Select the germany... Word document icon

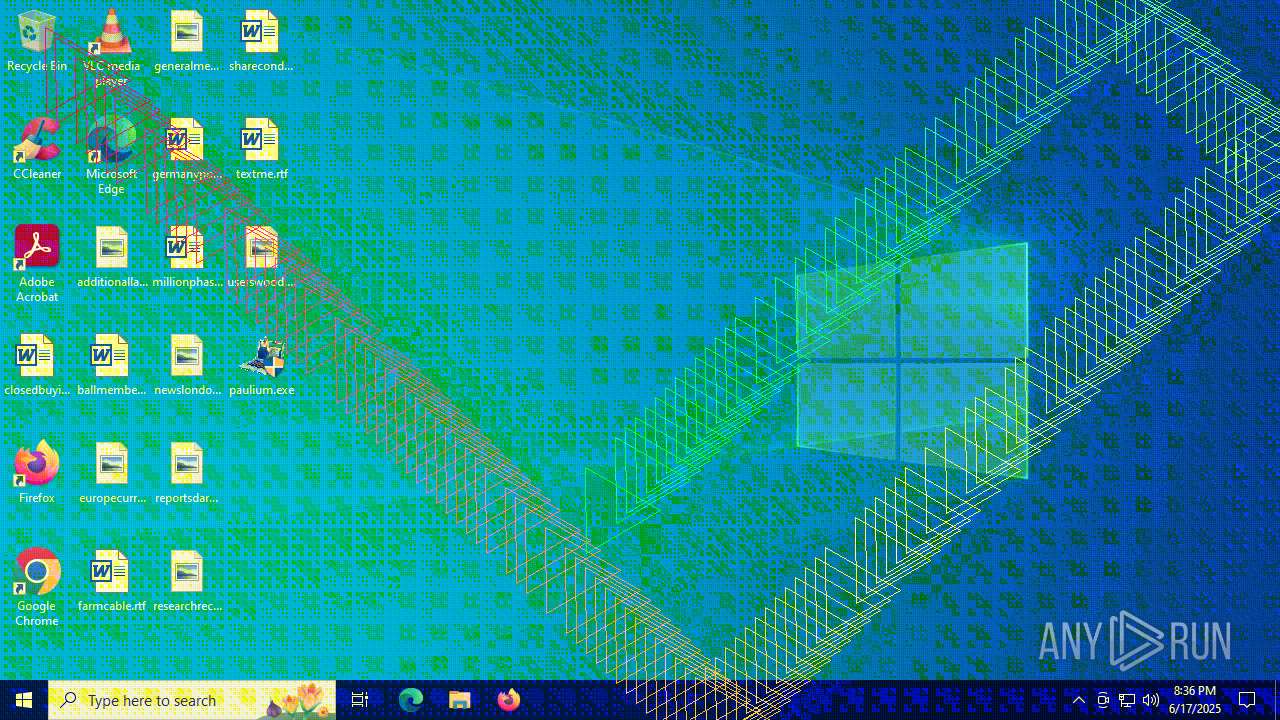pos(186,150)
